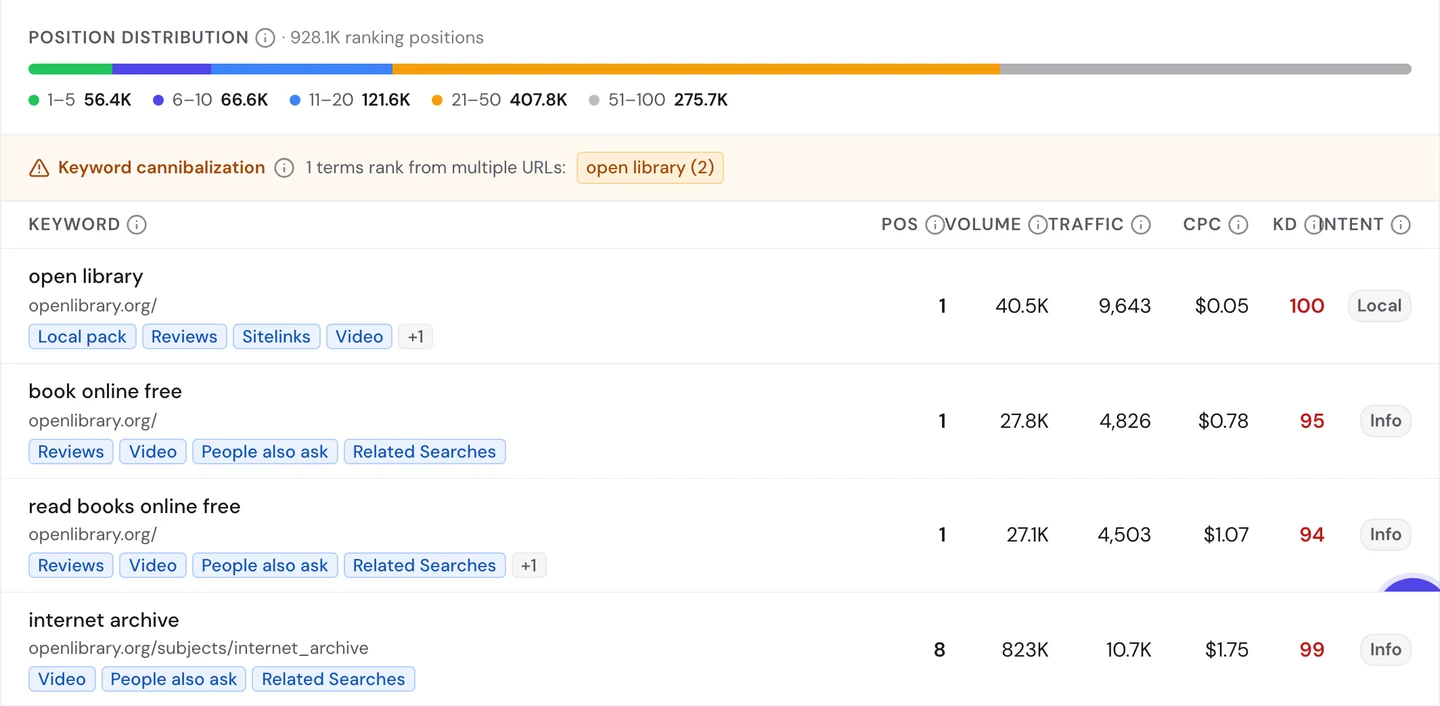Click info icon next to POS header
The width and height of the screenshot is (1440, 706).
click(935, 225)
